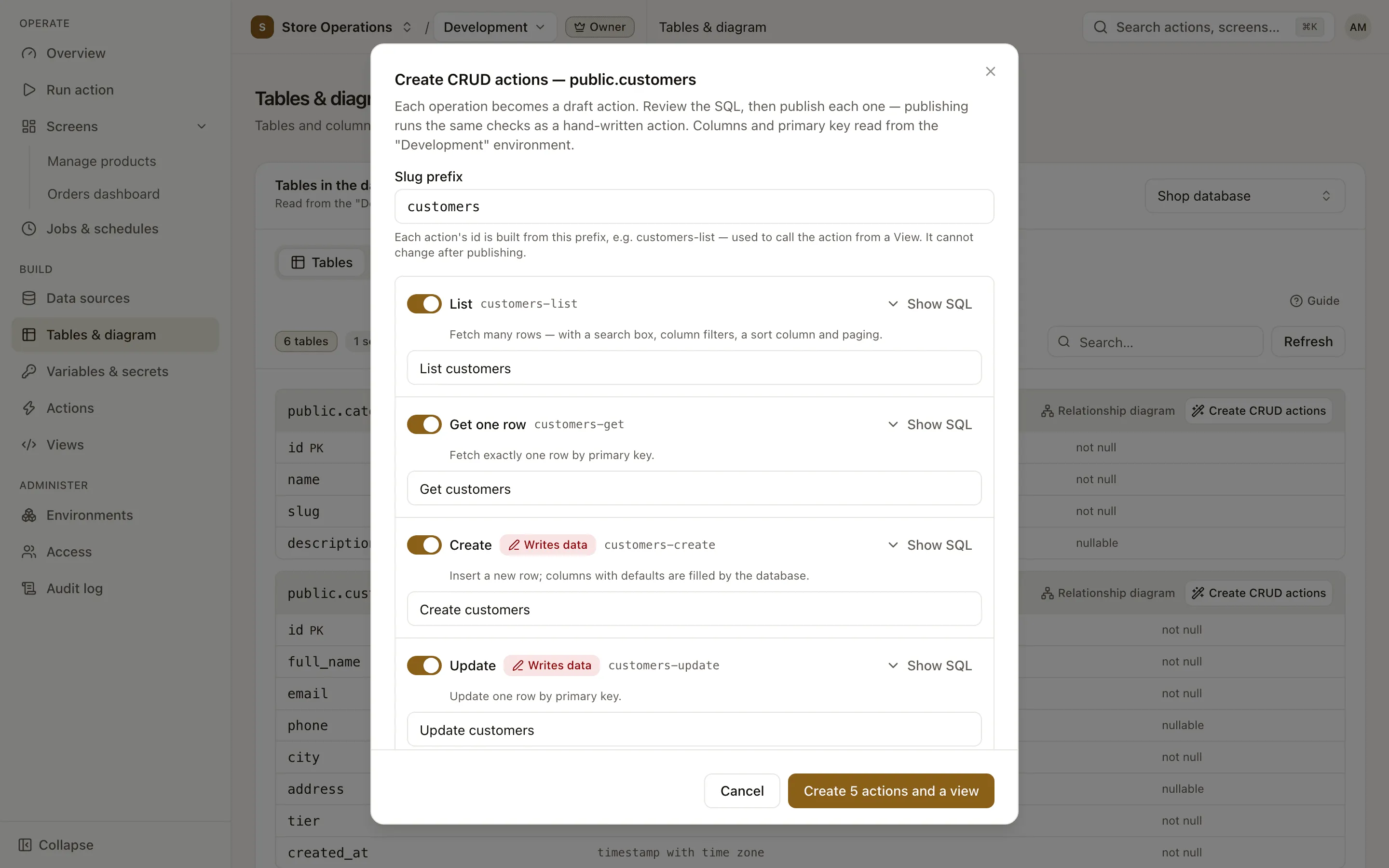1389x868 pixels.
Task: Click the Data sources database icon
Action: pos(29,298)
